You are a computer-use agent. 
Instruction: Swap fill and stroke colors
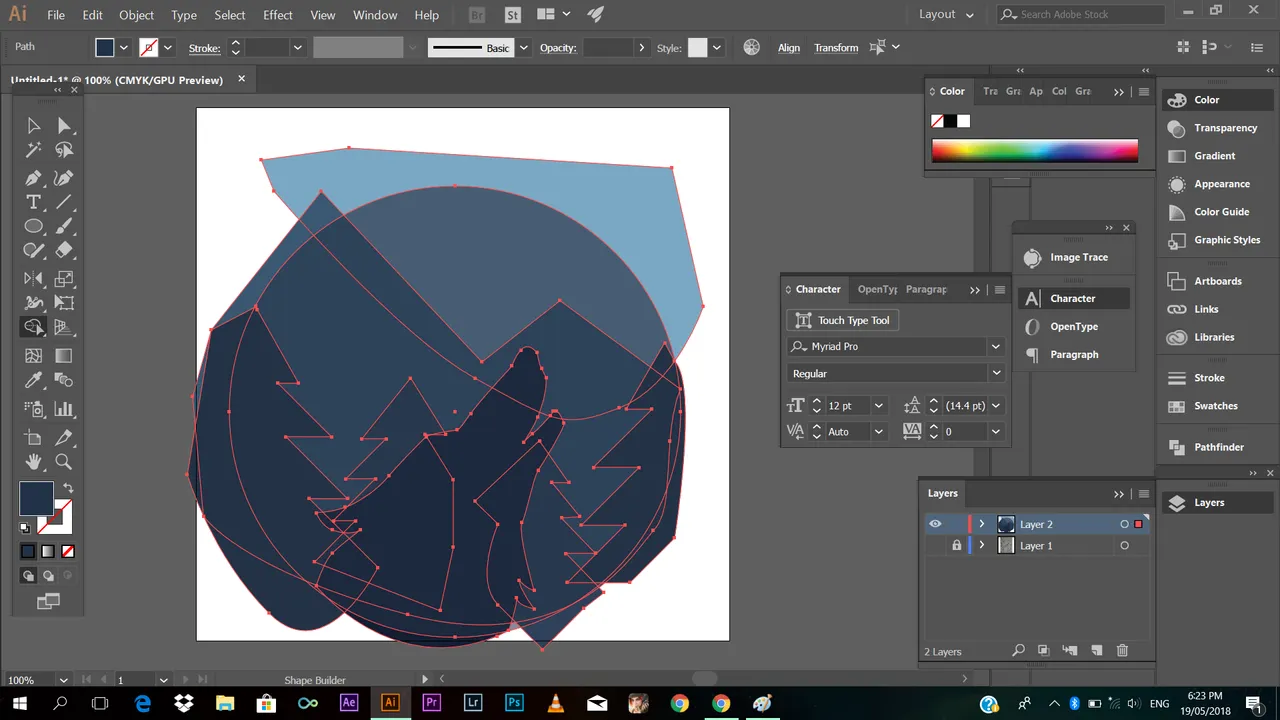coord(68,488)
